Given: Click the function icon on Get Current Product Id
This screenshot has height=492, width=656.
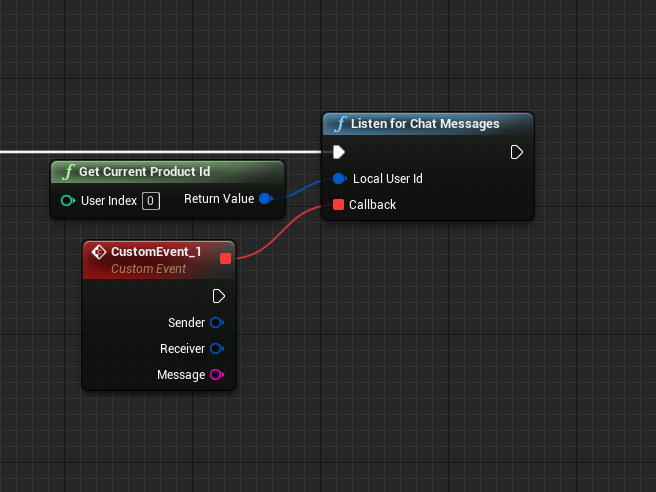Looking at the screenshot, I should click(x=68, y=172).
